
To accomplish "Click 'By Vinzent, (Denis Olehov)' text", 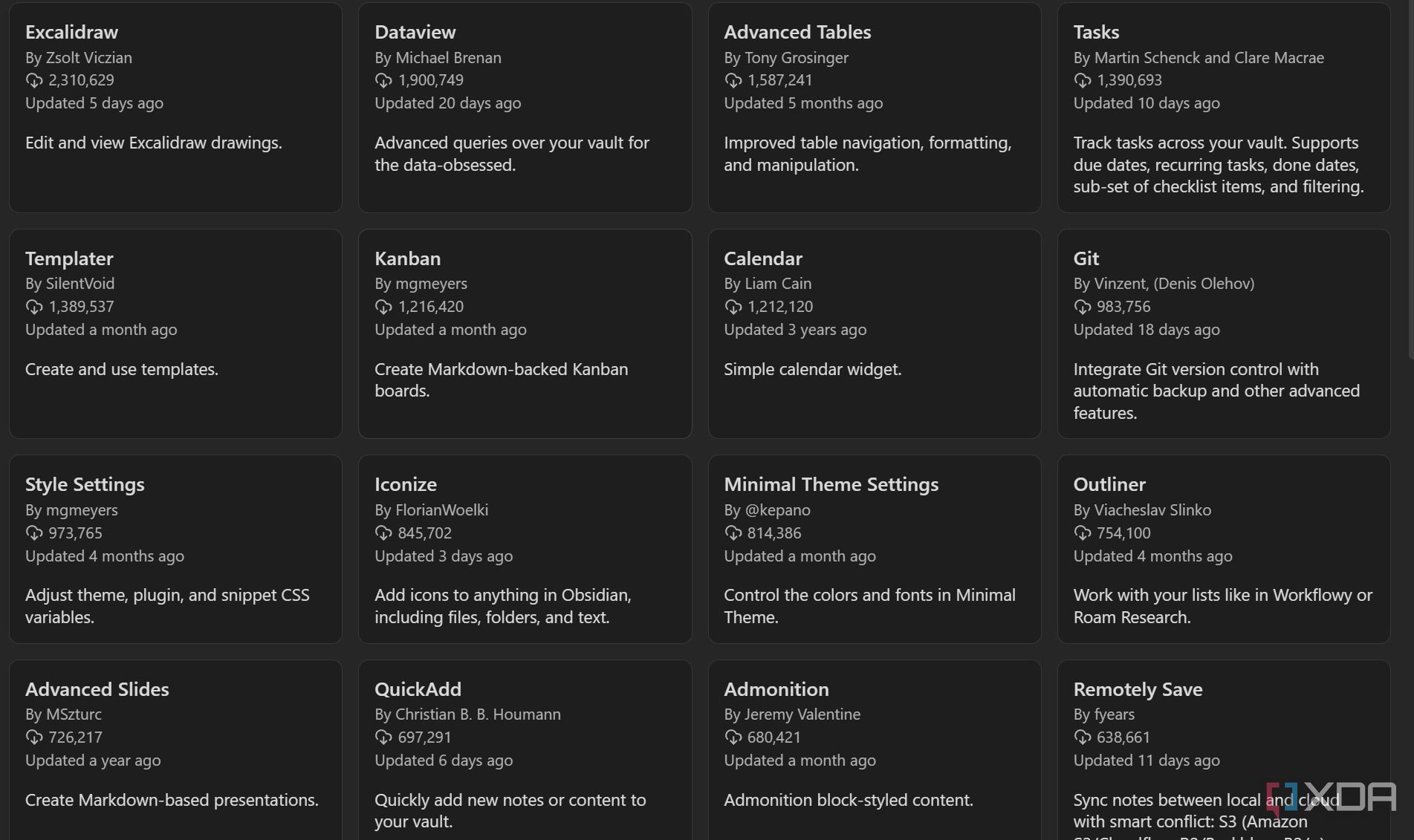I will [1164, 284].
